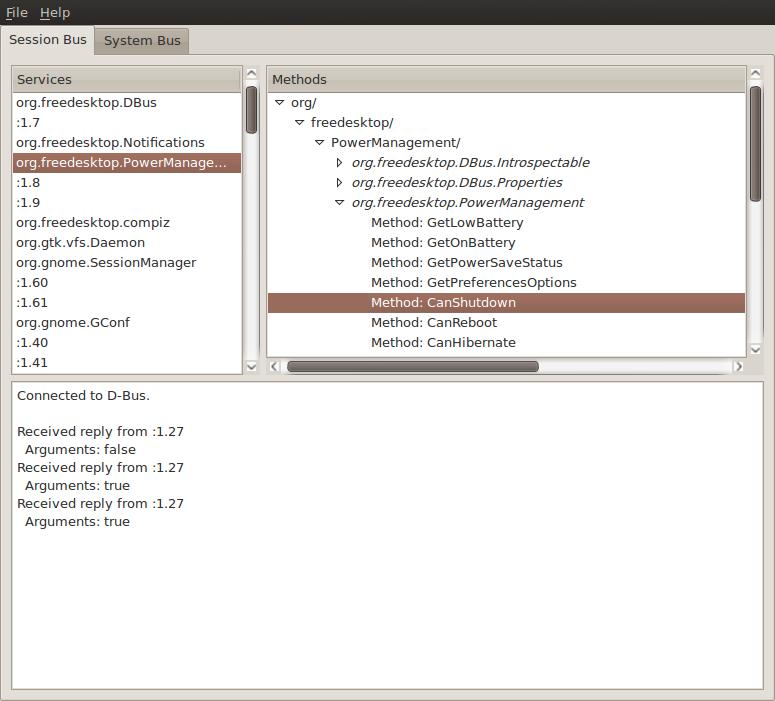Collapse the org/ tree node
775x701 pixels.
[x=280, y=103]
